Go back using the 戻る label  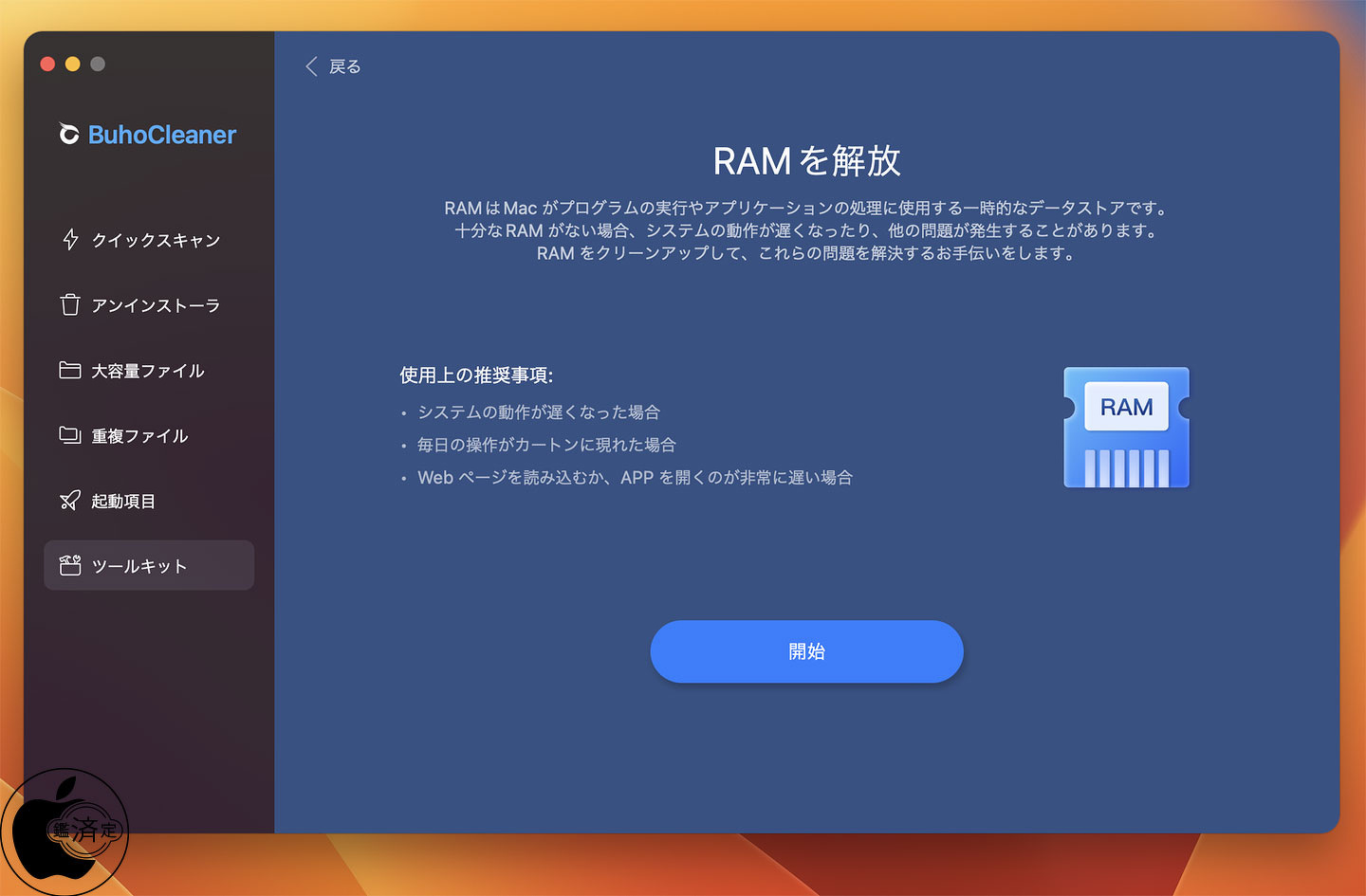point(344,66)
